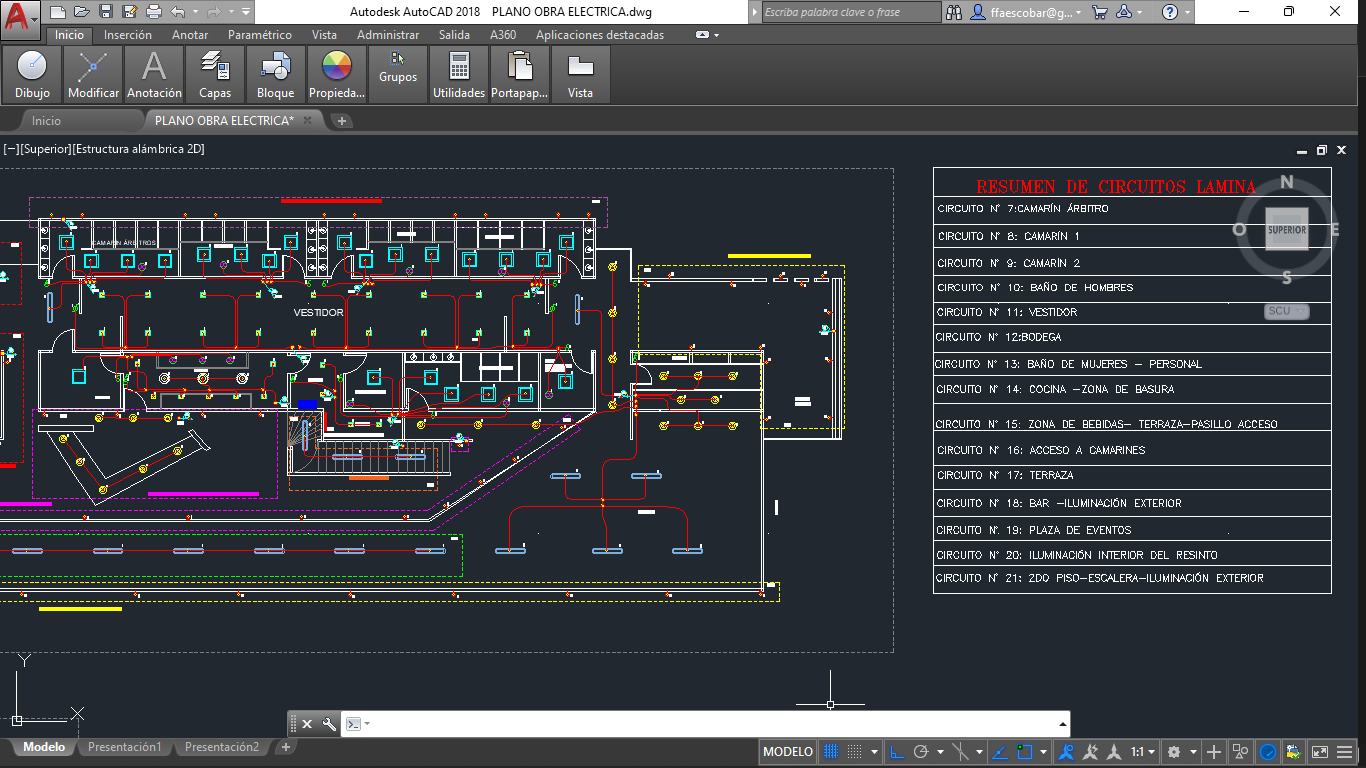
Task: Click the new layout tab plus button
Action: [x=286, y=747]
